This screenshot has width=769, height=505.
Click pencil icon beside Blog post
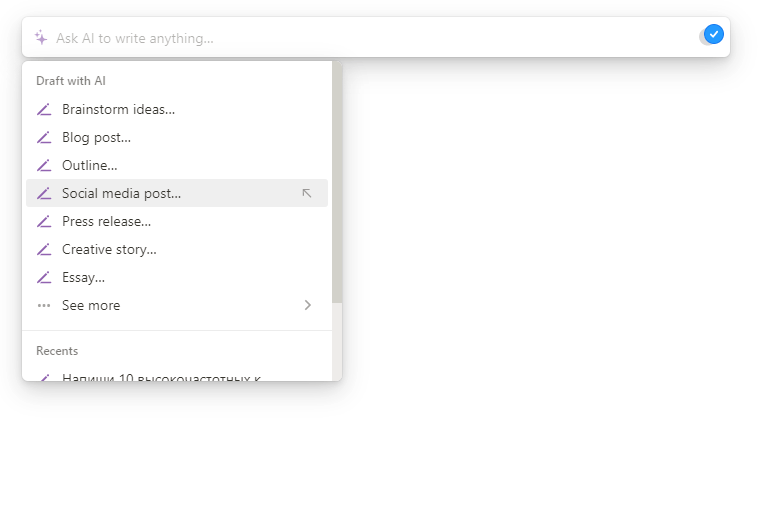44,137
